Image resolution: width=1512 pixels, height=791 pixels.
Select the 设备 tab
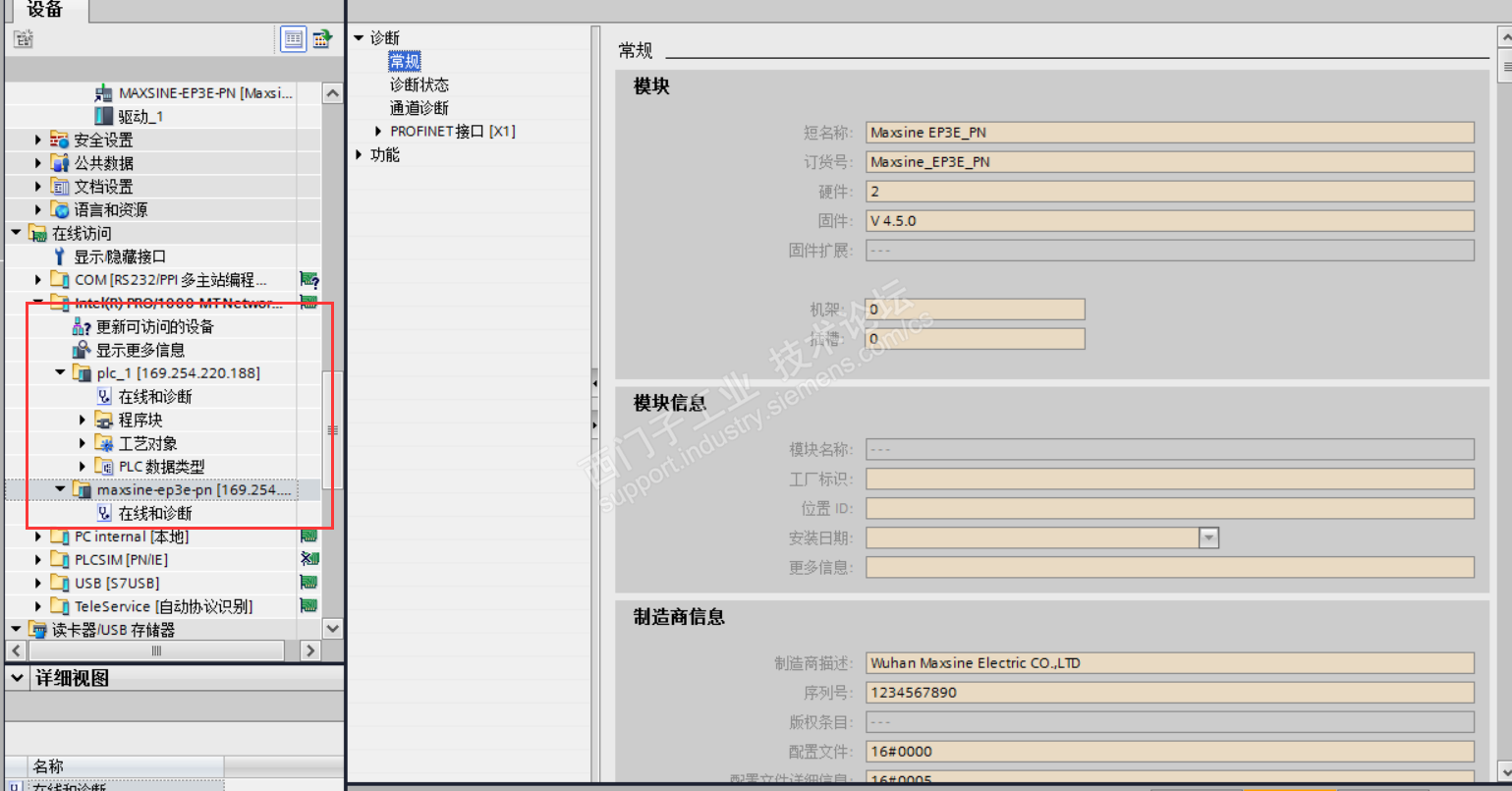tap(44, 11)
